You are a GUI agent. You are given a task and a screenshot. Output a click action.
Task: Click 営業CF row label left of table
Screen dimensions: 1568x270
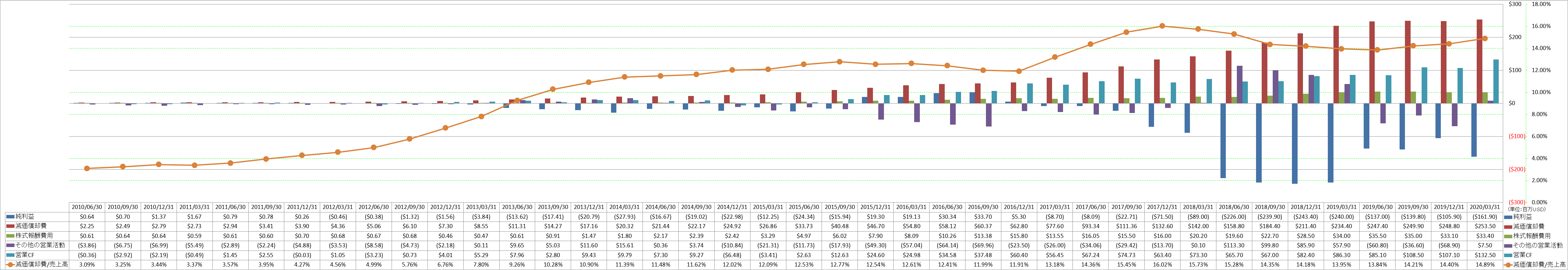25,256
